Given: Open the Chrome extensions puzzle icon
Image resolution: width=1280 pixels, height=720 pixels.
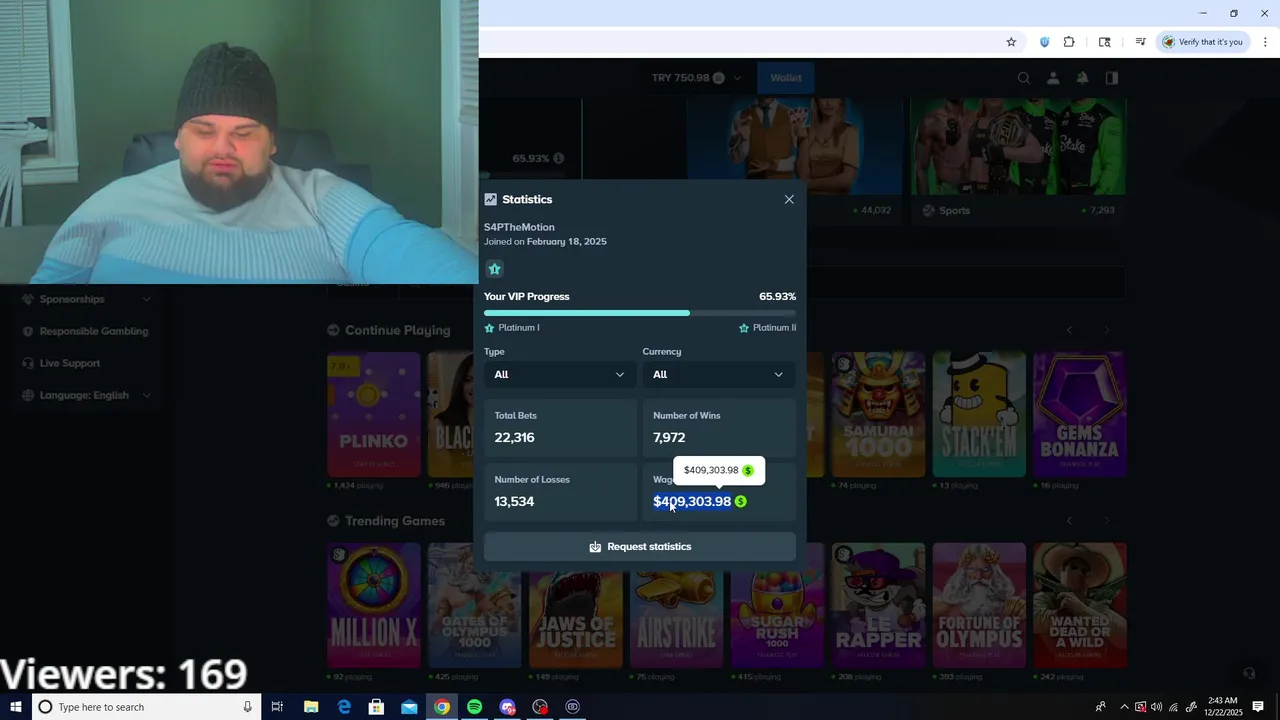Looking at the screenshot, I should tap(1069, 42).
